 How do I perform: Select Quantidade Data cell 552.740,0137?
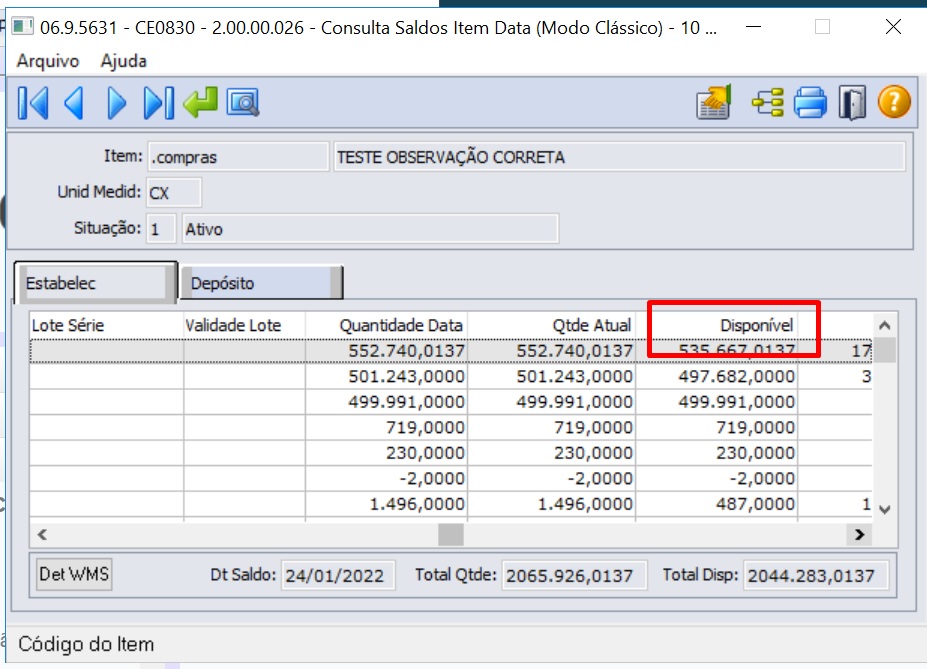(386, 351)
